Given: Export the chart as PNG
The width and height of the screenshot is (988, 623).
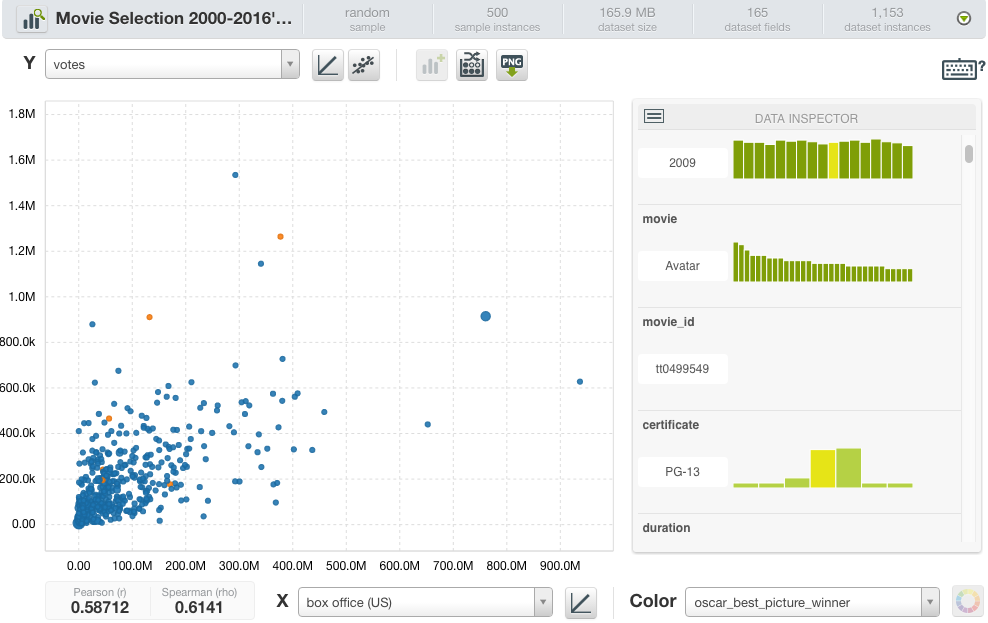Looking at the screenshot, I should coord(512,66).
